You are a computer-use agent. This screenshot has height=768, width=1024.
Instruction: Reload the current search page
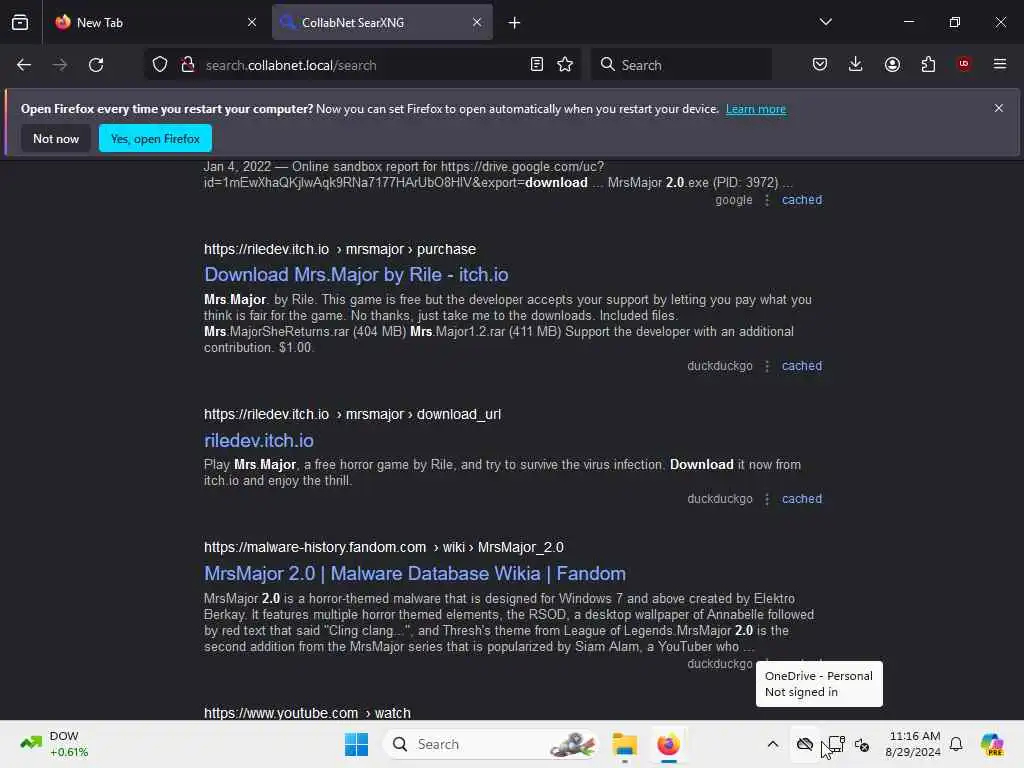point(96,65)
